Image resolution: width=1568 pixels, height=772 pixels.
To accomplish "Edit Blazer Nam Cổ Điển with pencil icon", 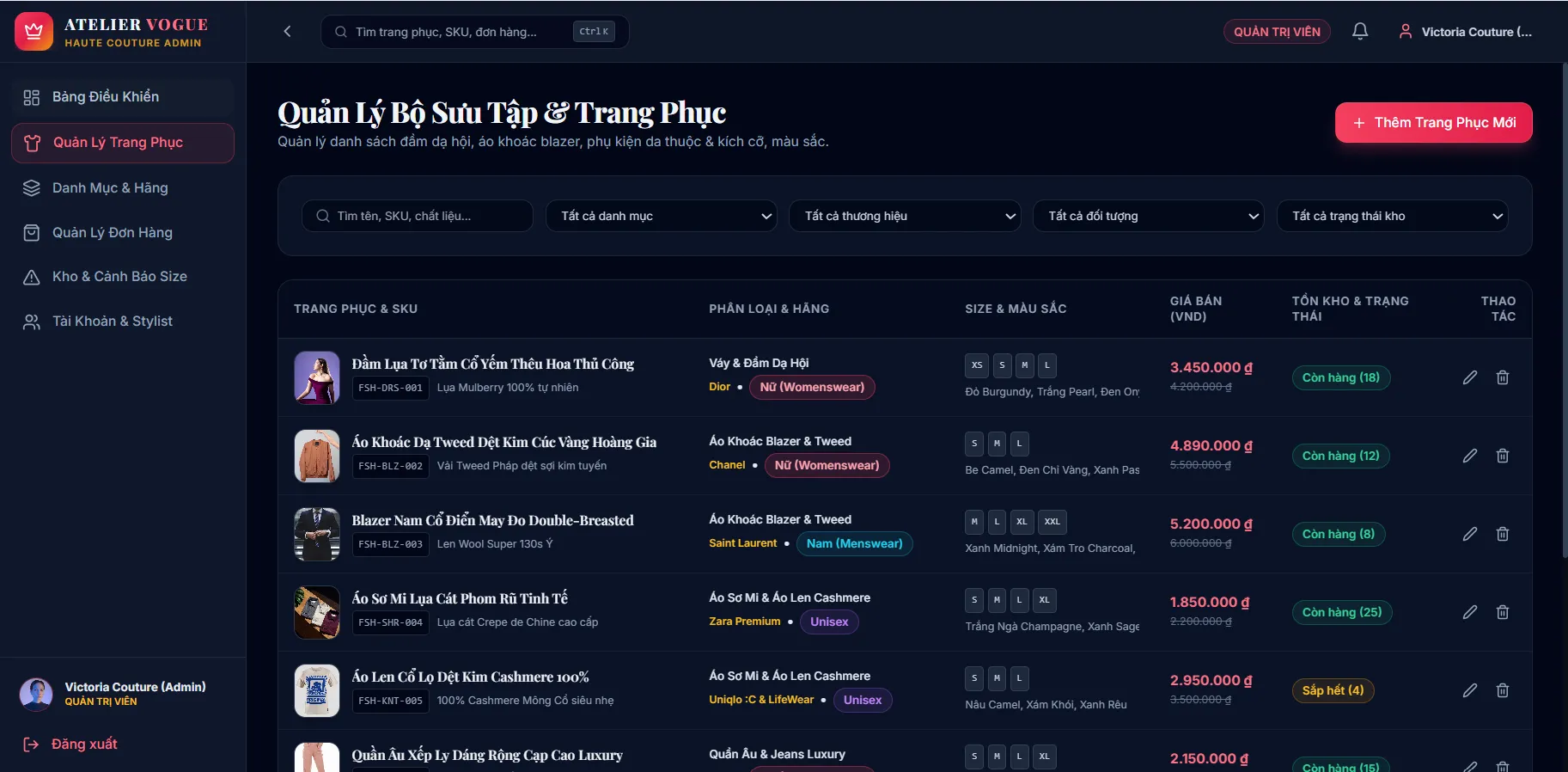I will click(1470, 534).
